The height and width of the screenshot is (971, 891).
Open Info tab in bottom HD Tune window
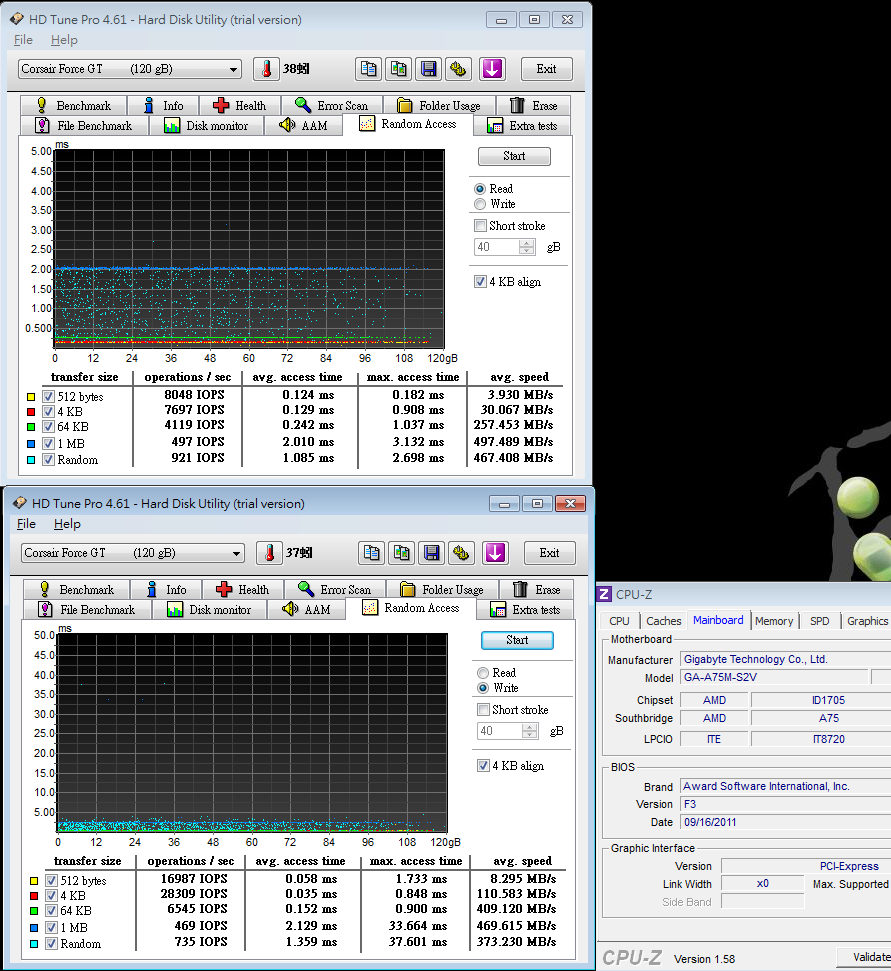(166, 590)
